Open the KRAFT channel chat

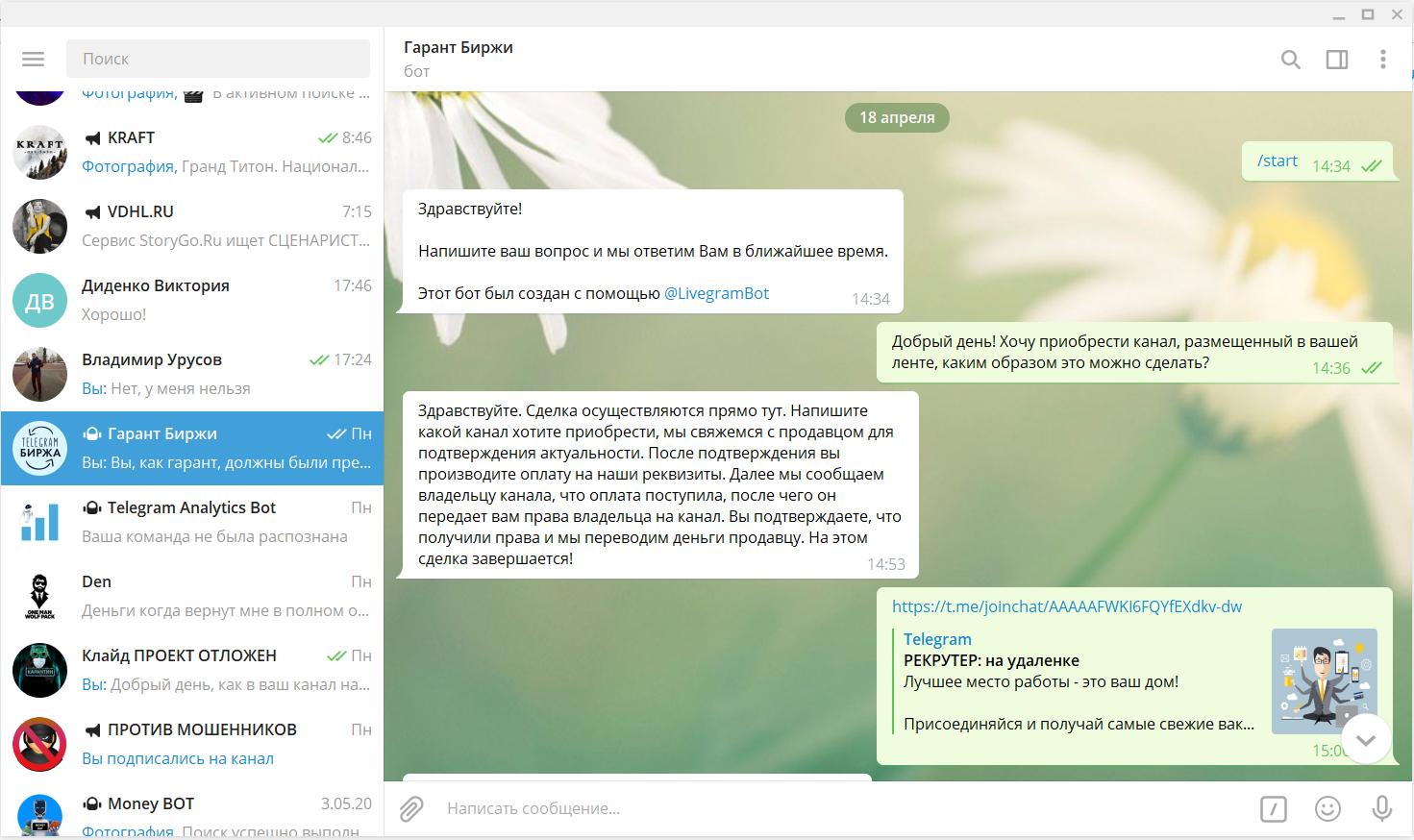click(192, 152)
